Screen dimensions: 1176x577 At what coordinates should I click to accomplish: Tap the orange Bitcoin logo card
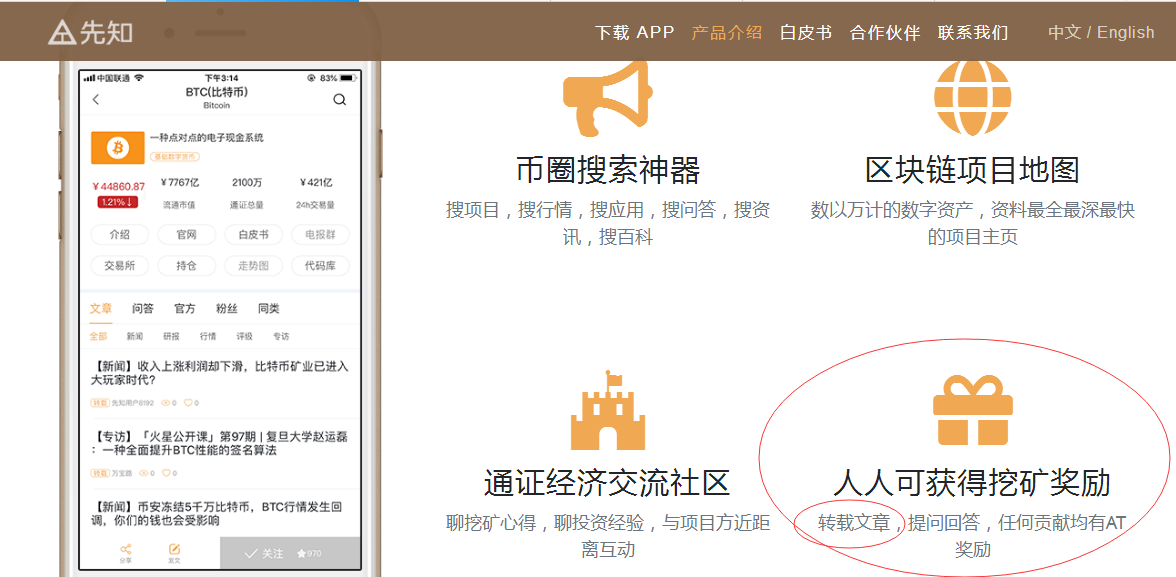pos(117,148)
